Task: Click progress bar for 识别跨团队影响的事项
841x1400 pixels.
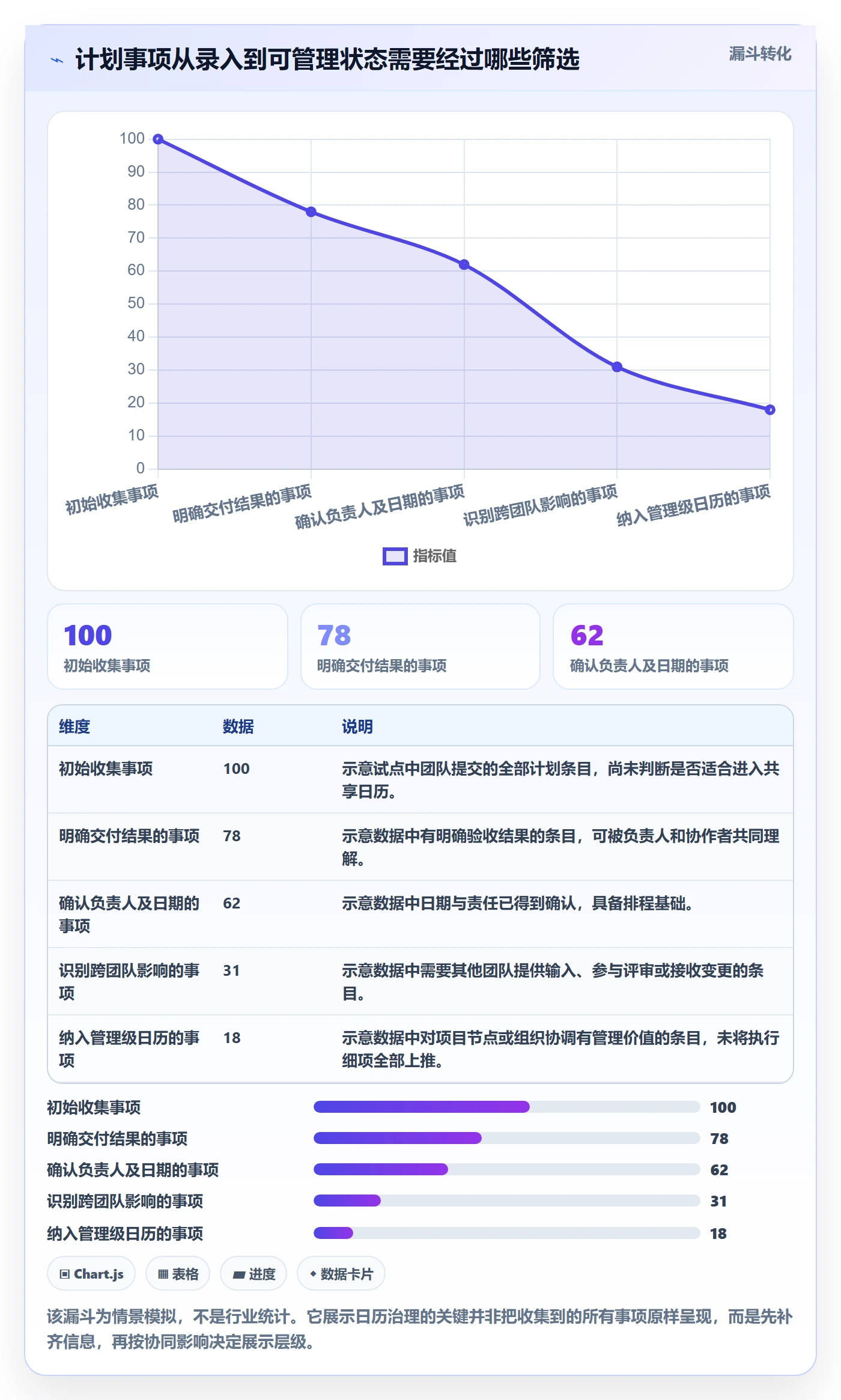Action: [507, 1201]
